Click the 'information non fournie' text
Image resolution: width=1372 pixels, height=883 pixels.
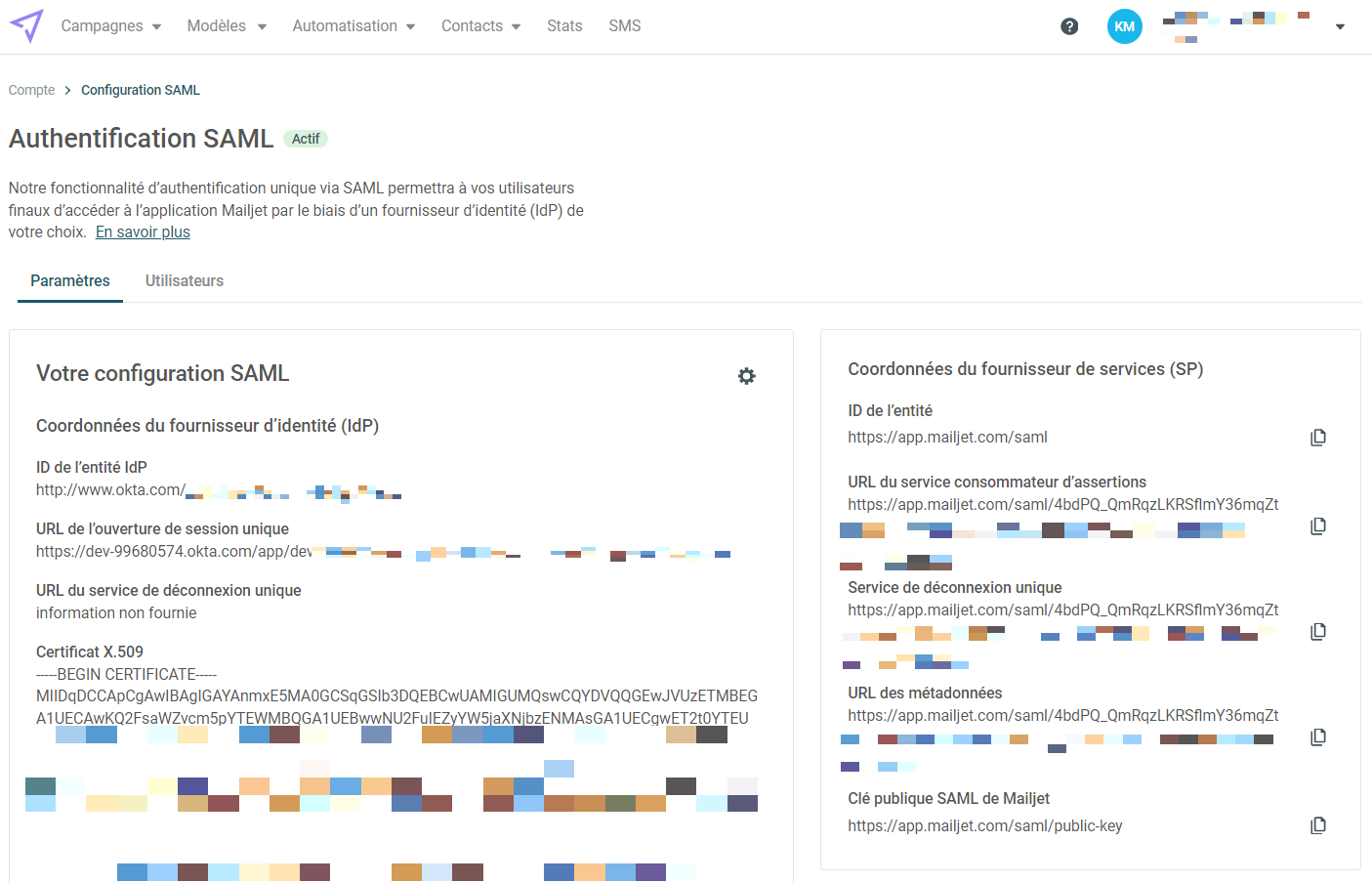click(x=116, y=613)
